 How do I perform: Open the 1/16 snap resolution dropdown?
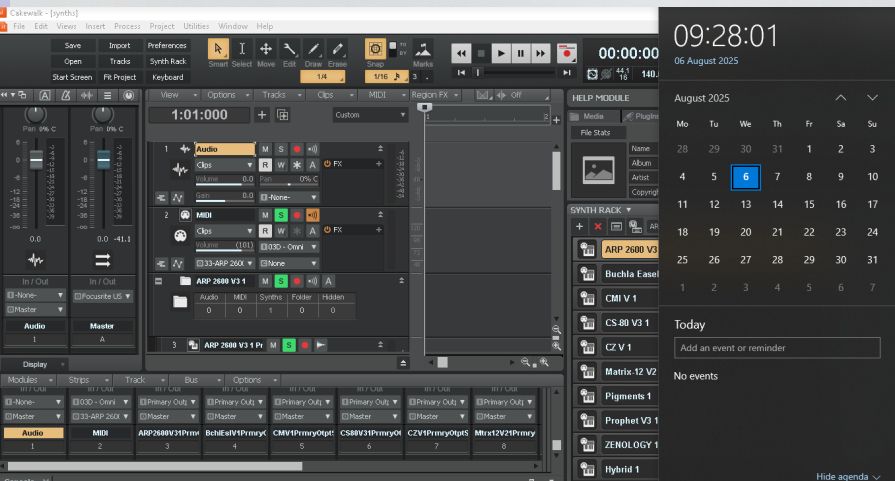coord(387,76)
